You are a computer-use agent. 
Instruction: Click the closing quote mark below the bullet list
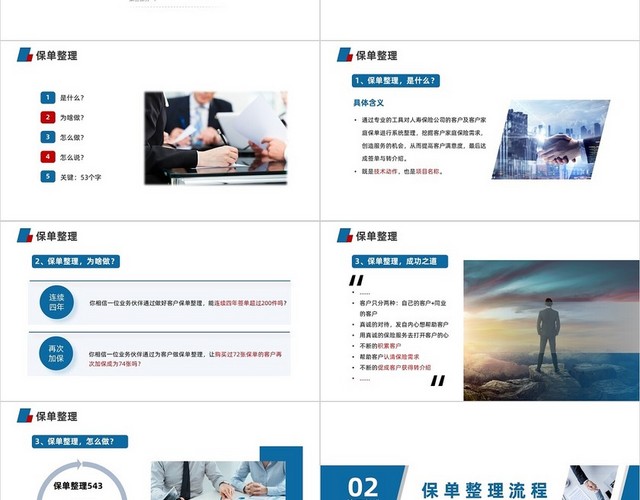click(x=438, y=380)
